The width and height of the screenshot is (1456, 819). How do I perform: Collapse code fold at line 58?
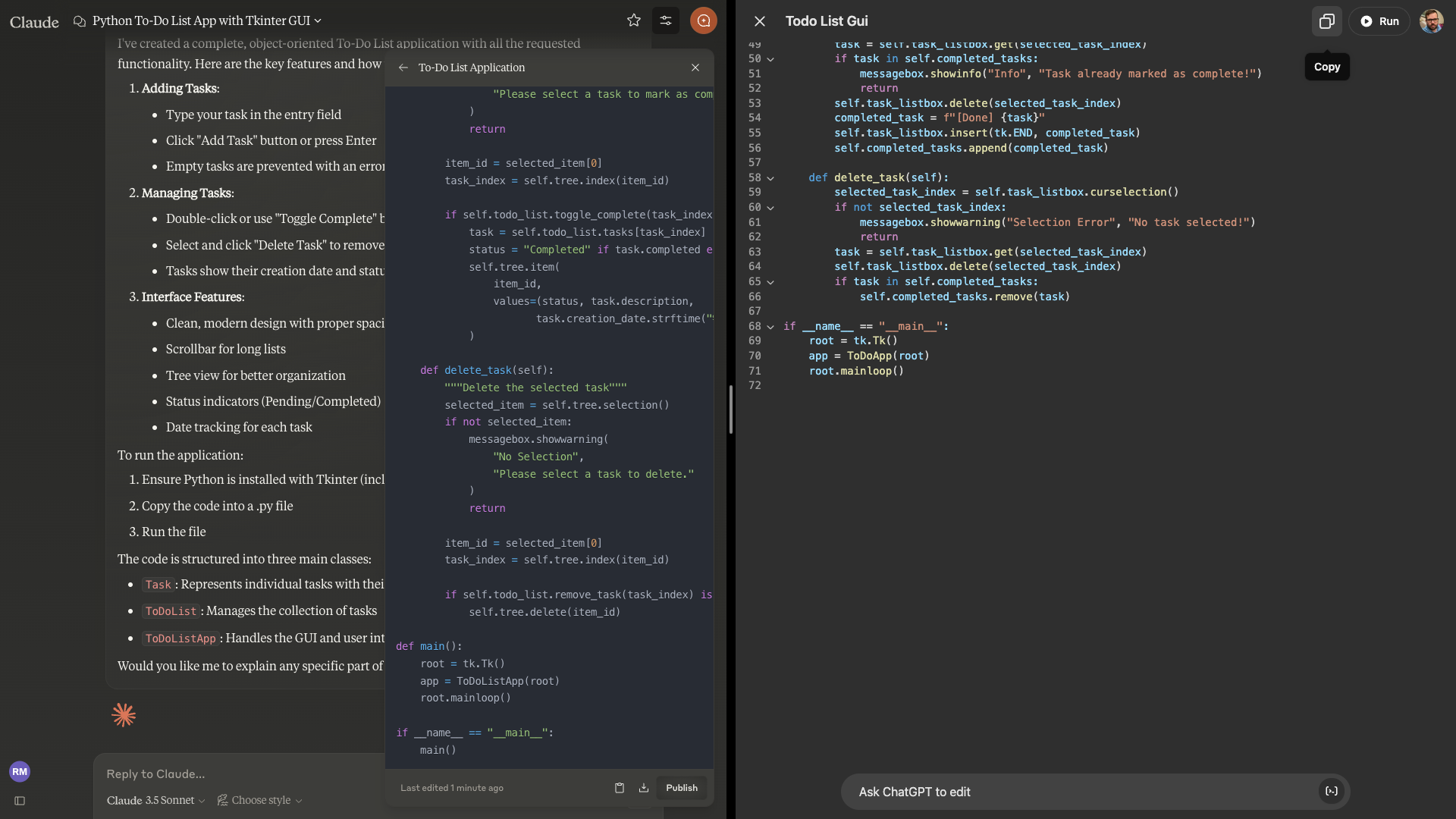pyautogui.click(x=770, y=178)
